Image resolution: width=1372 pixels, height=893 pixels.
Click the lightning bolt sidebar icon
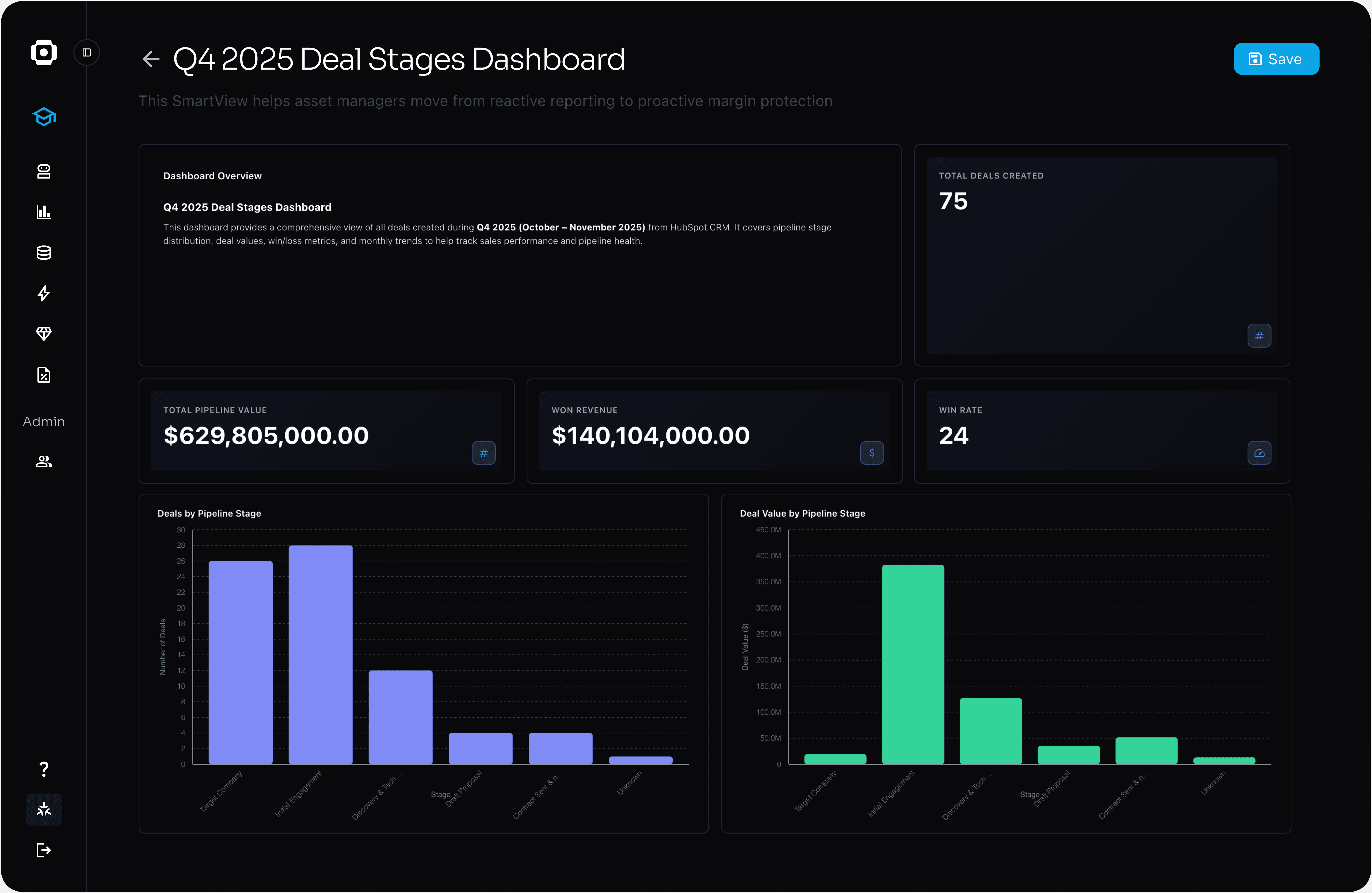tap(43, 294)
